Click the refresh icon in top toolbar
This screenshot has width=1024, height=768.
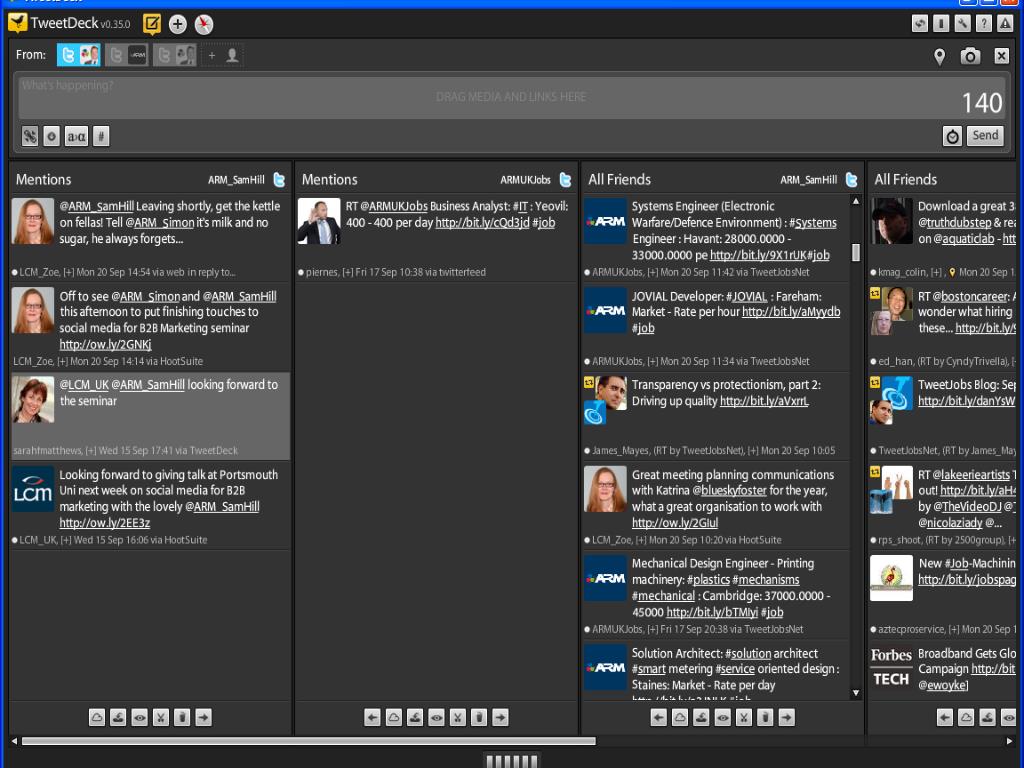coord(920,24)
